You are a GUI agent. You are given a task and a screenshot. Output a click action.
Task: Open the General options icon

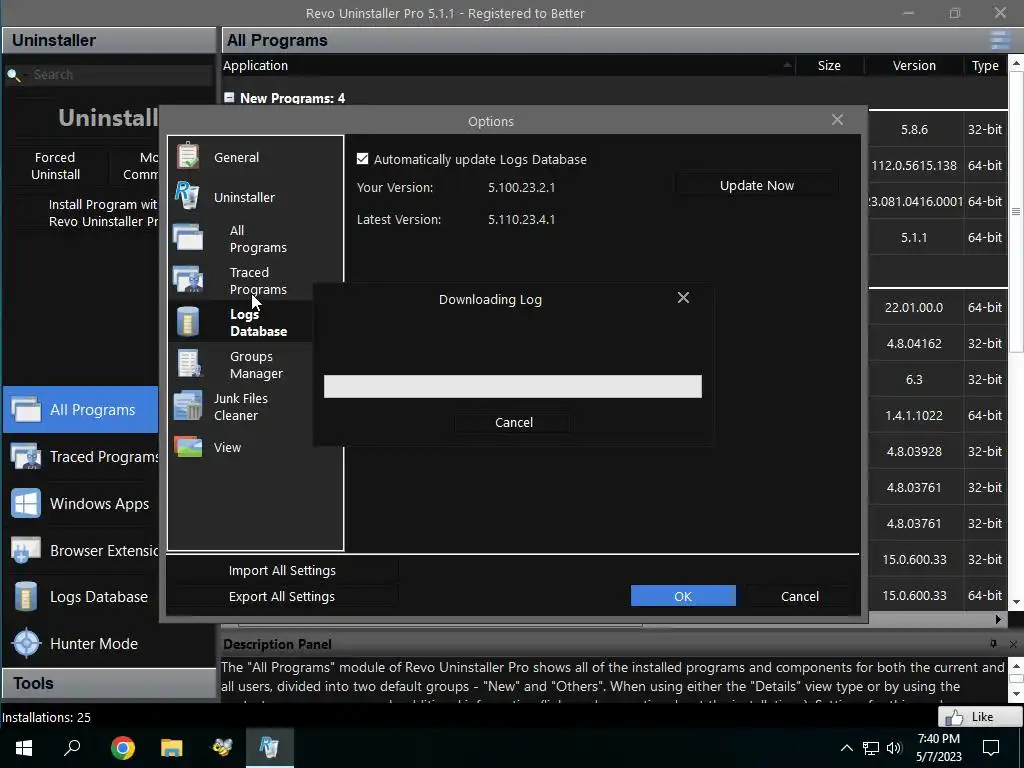[188, 156]
